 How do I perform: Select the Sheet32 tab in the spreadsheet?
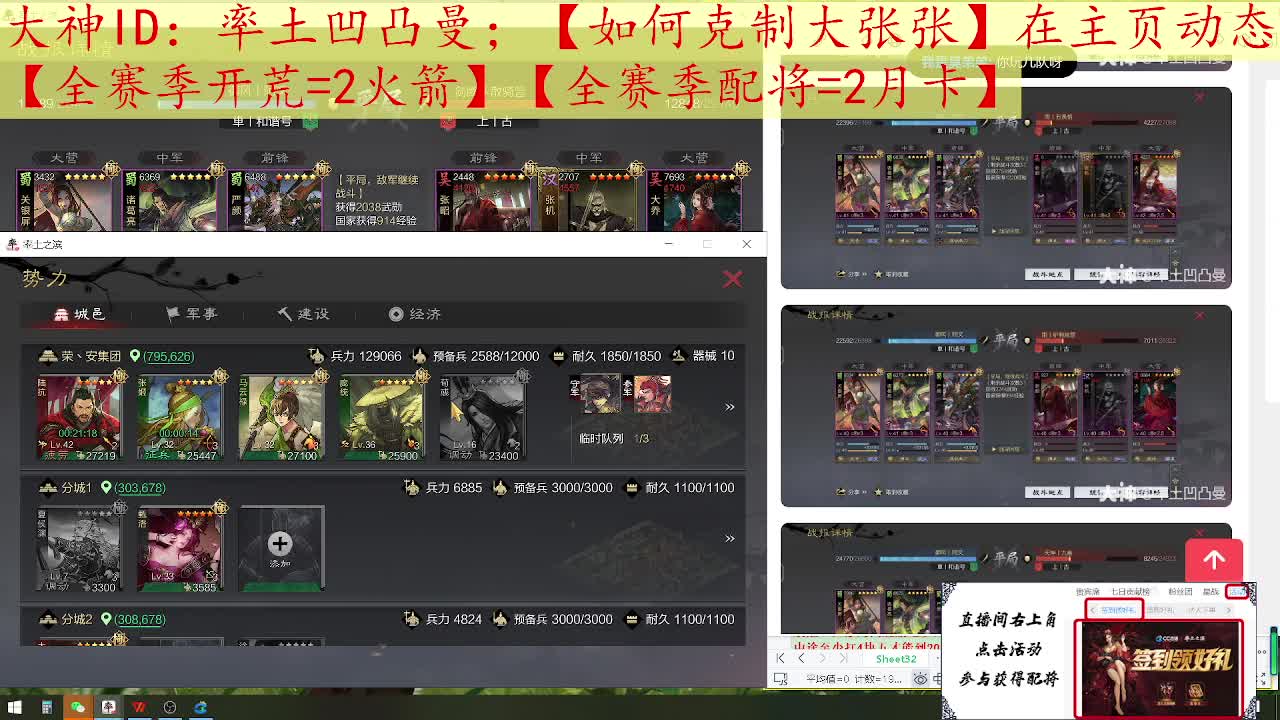(x=896, y=659)
